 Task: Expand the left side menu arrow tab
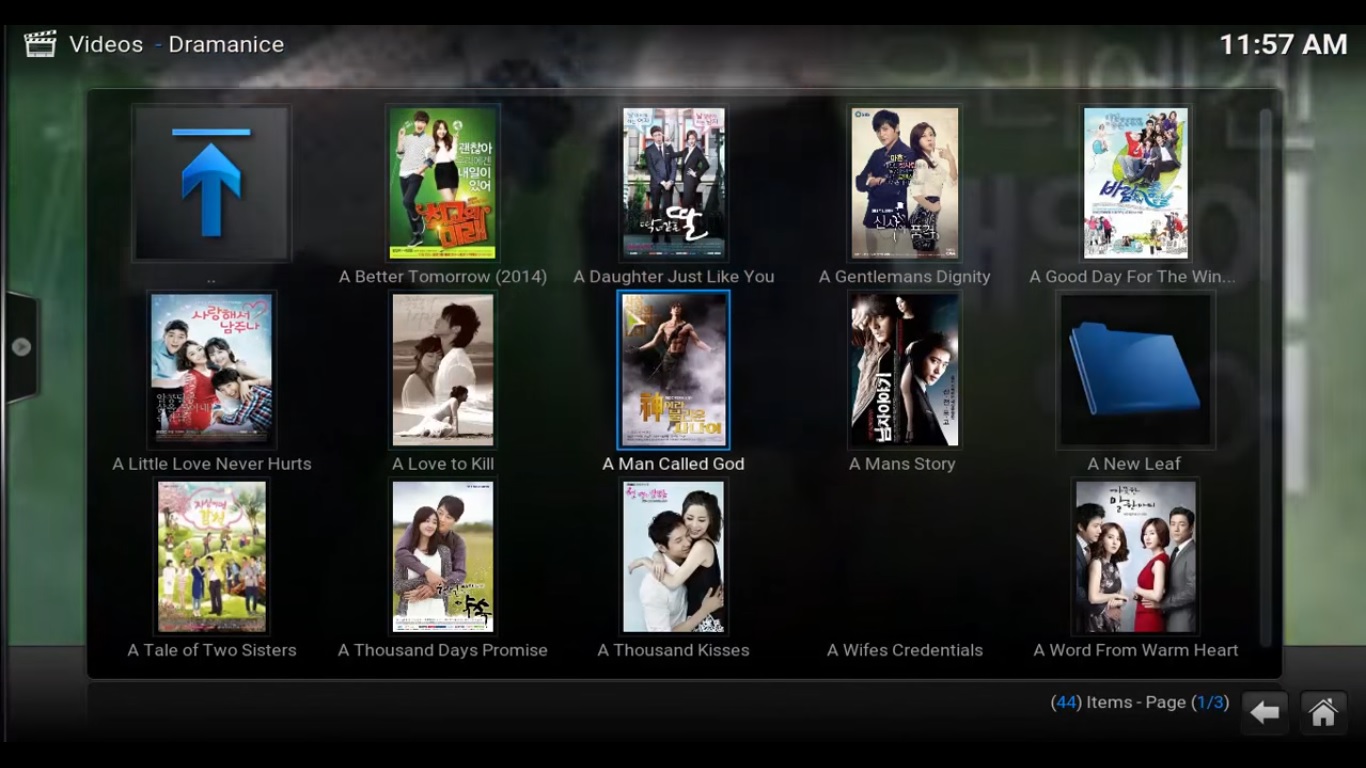[x=21, y=347]
